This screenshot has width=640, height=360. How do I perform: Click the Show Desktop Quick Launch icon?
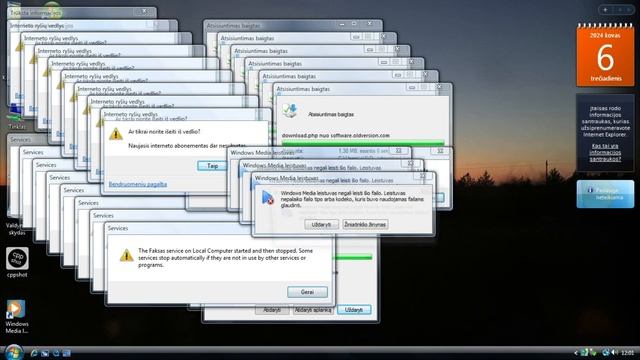(x=45, y=353)
